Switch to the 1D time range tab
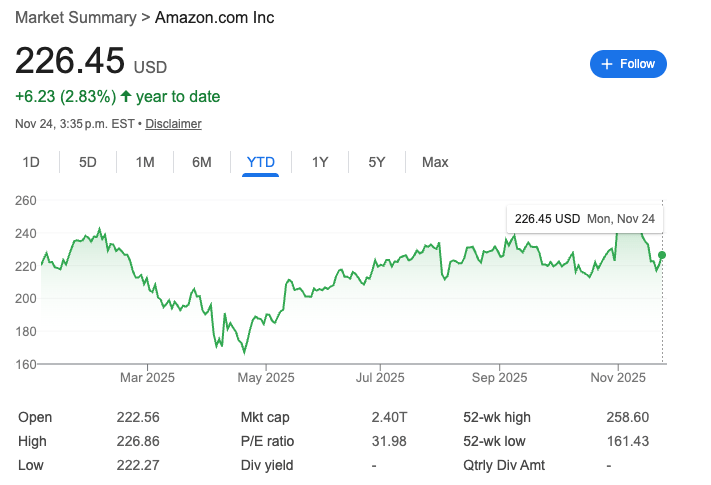711x485 pixels. pyautogui.click(x=31, y=162)
